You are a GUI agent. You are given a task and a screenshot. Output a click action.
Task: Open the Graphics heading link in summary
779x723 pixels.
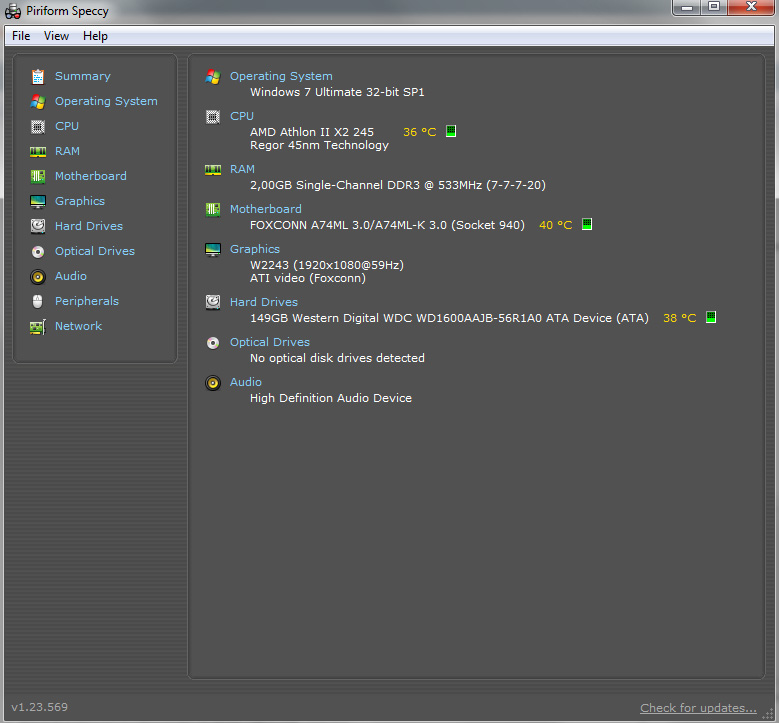click(x=254, y=249)
